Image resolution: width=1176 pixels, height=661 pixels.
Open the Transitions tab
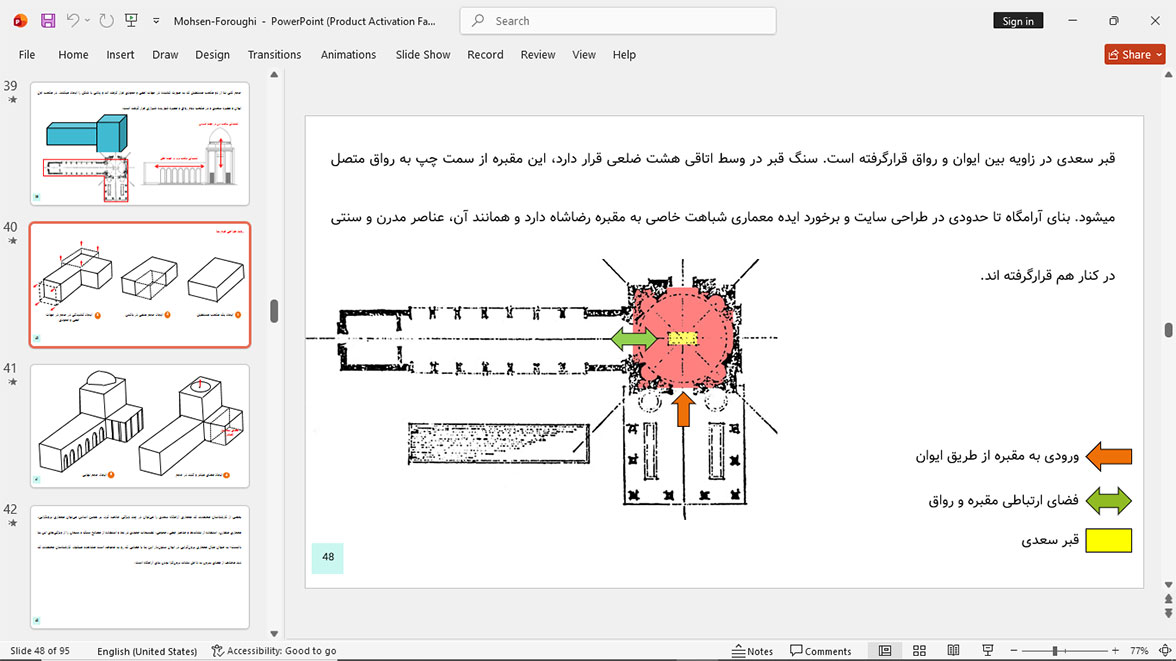click(x=274, y=55)
